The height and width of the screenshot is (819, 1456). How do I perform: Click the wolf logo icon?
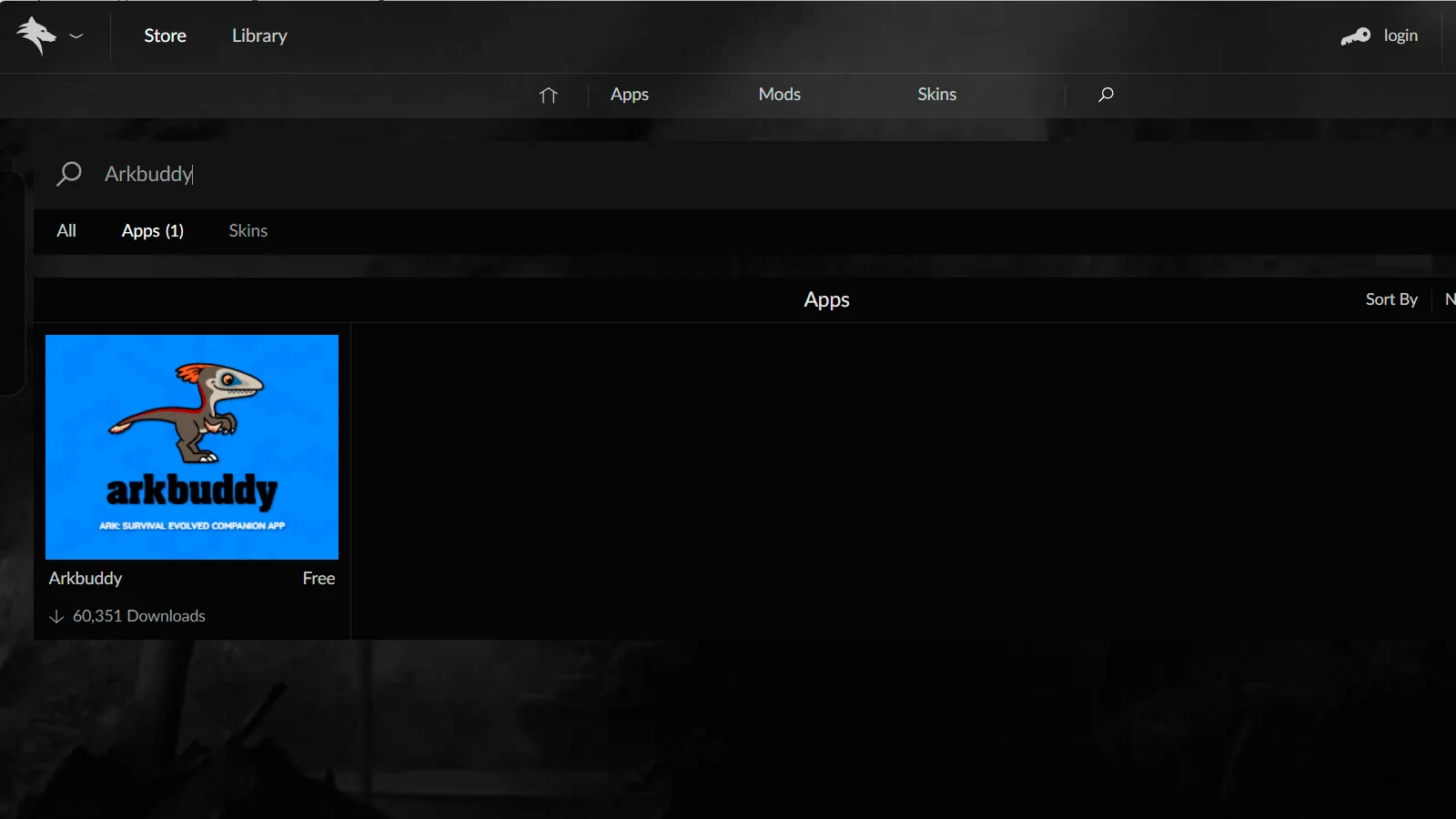[36, 35]
